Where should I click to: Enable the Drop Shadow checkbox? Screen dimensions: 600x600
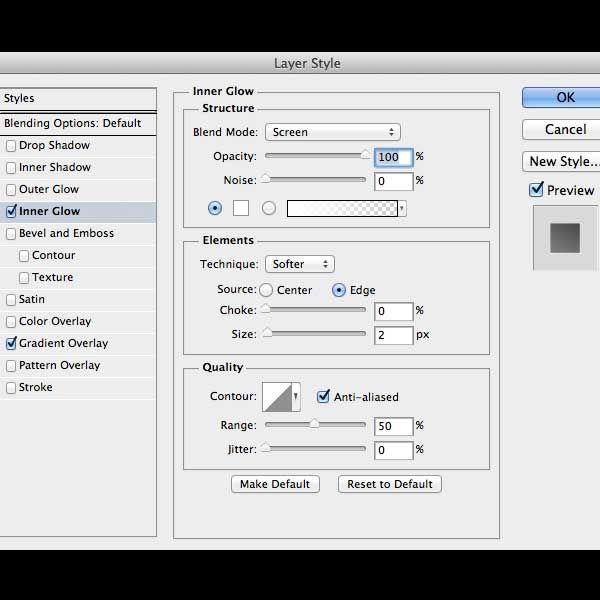point(11,146)
